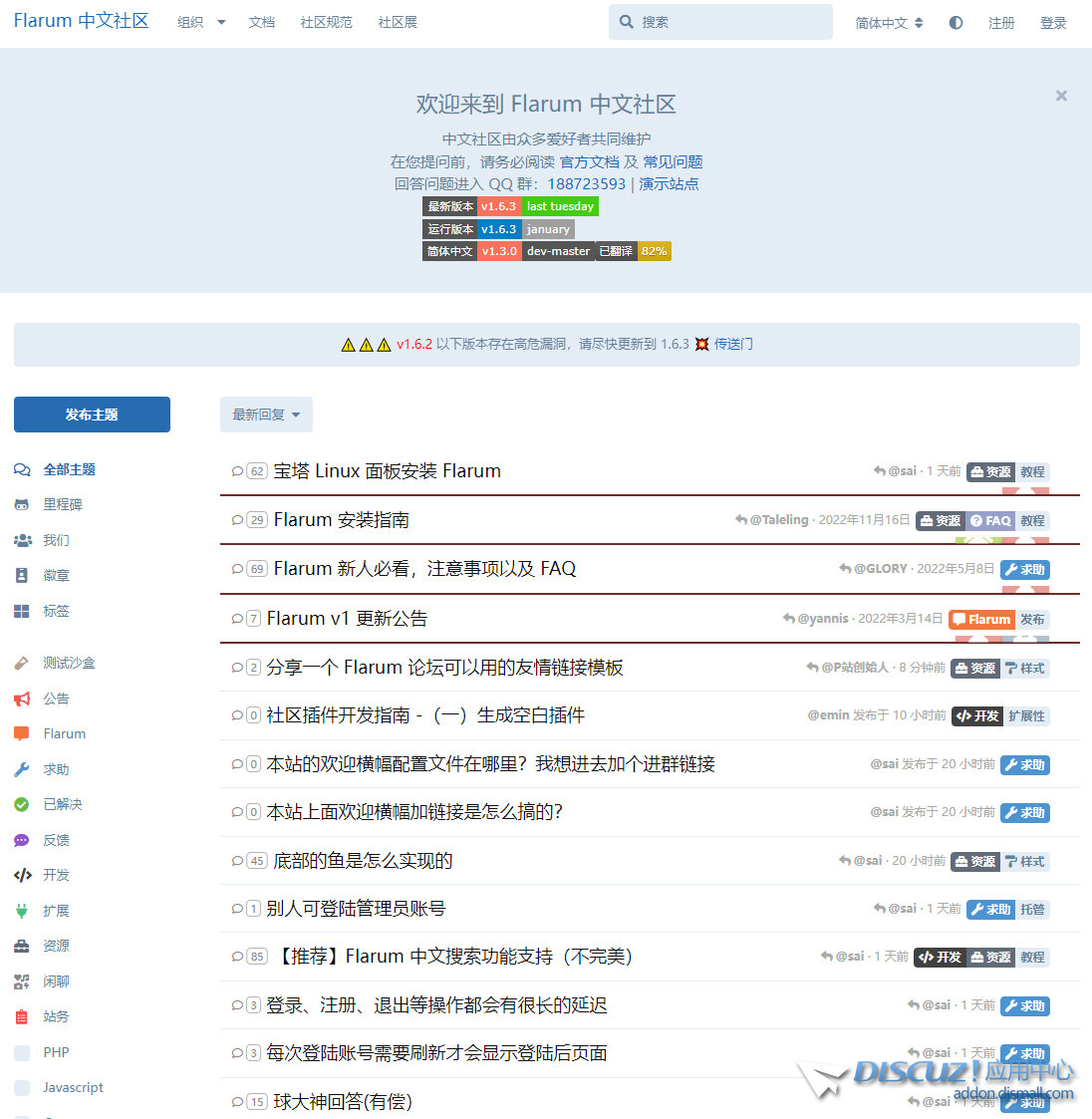Open 站务 red clipboard icon

point(22,1016)
